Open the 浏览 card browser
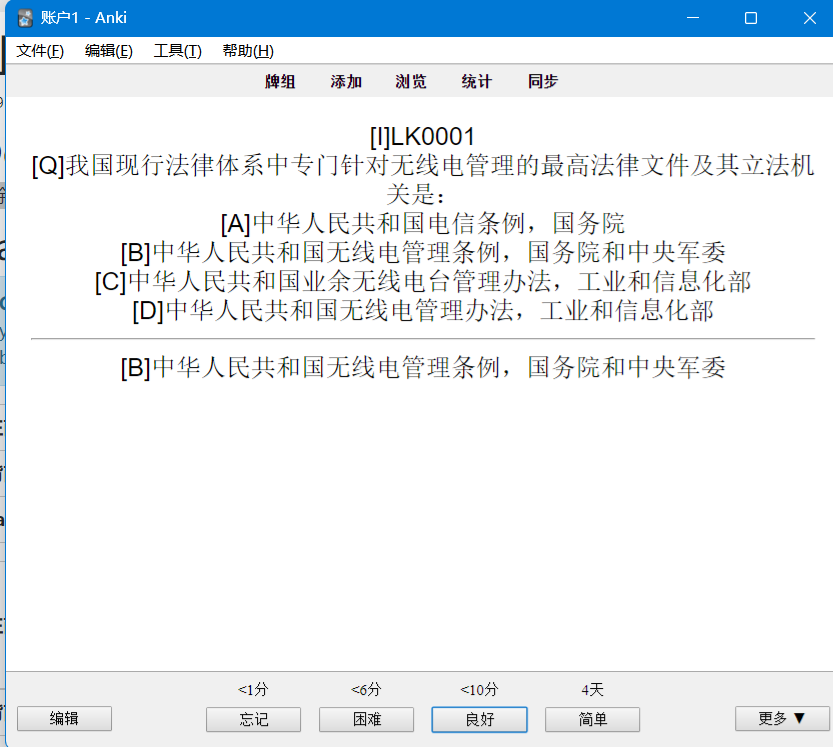 click(411, 81)
